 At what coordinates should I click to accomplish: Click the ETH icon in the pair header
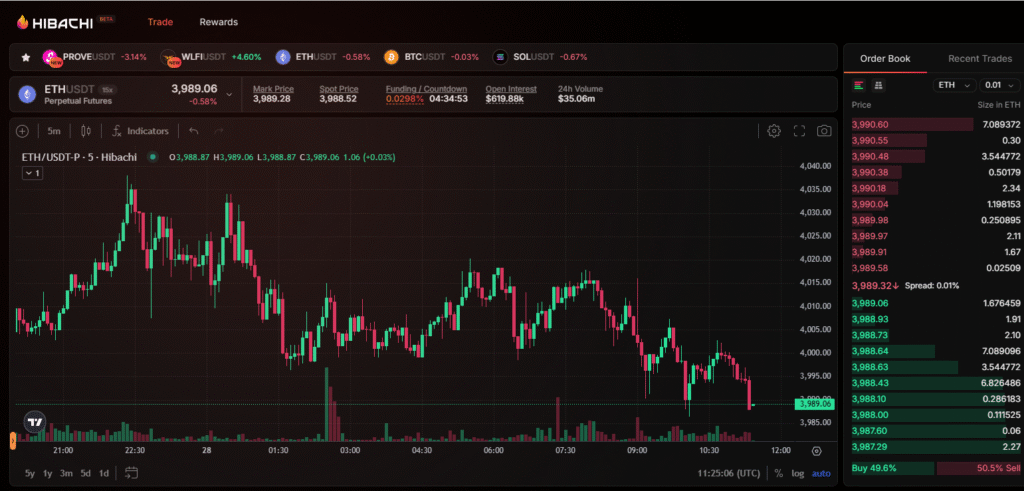click(27, 95)
